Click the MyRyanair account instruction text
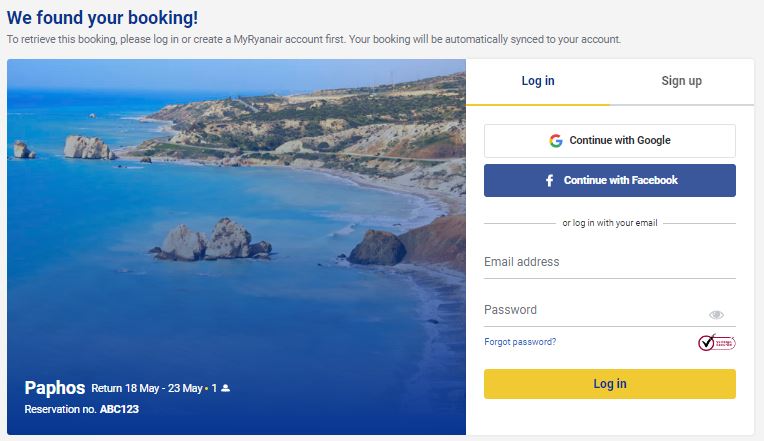 [x=313, y=40]
